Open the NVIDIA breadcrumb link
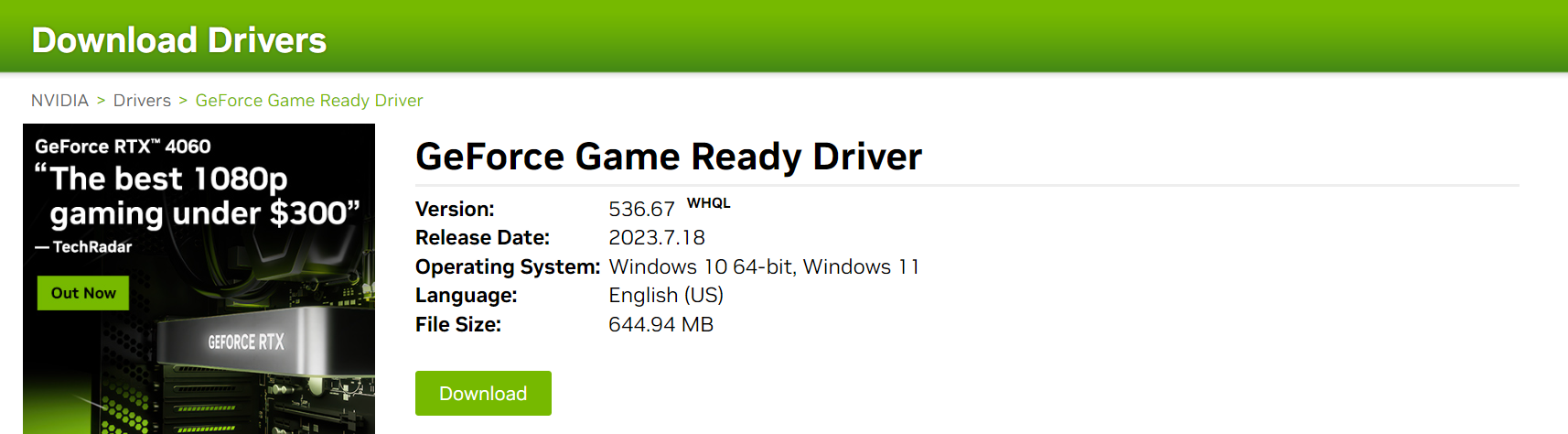 coord(59,101)
